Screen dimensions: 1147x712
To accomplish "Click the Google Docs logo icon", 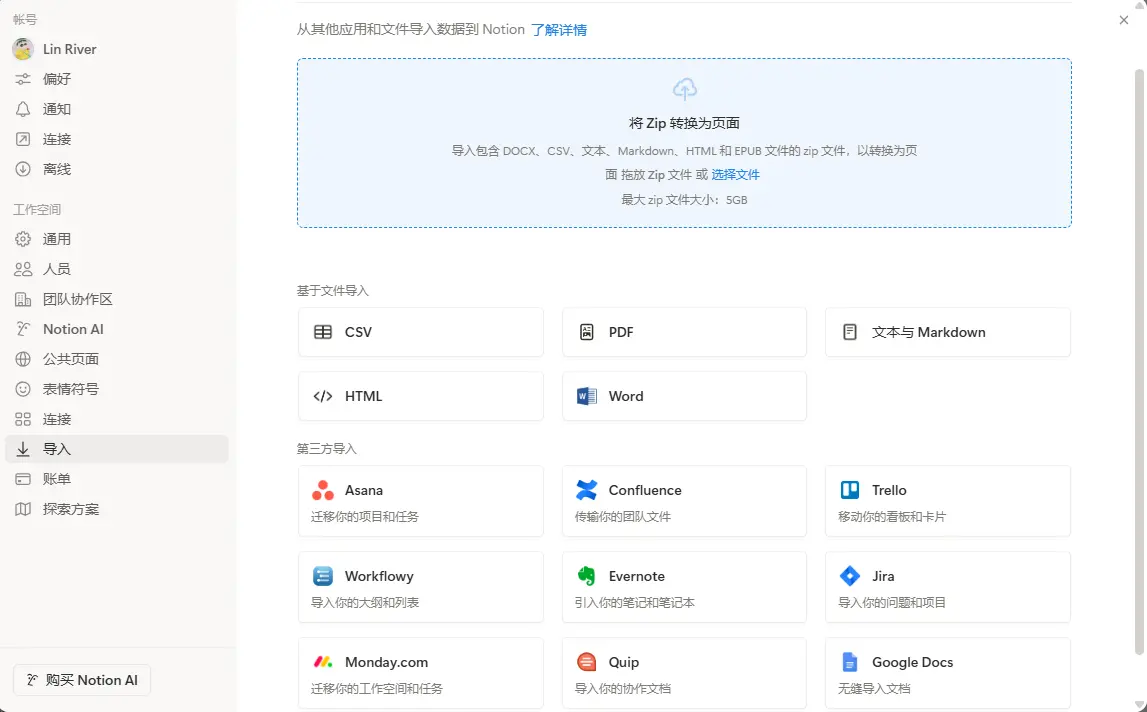I will point(850,662).
